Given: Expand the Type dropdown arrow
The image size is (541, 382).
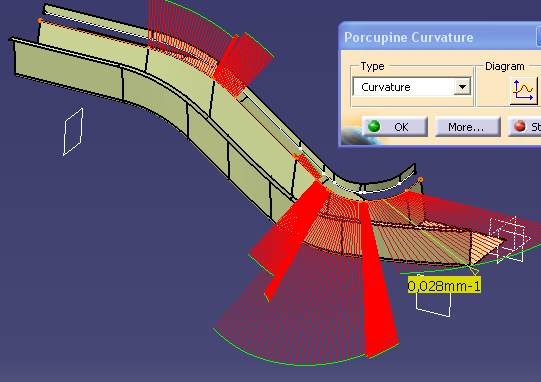Looking at the screenshot, I should [462, 87].
